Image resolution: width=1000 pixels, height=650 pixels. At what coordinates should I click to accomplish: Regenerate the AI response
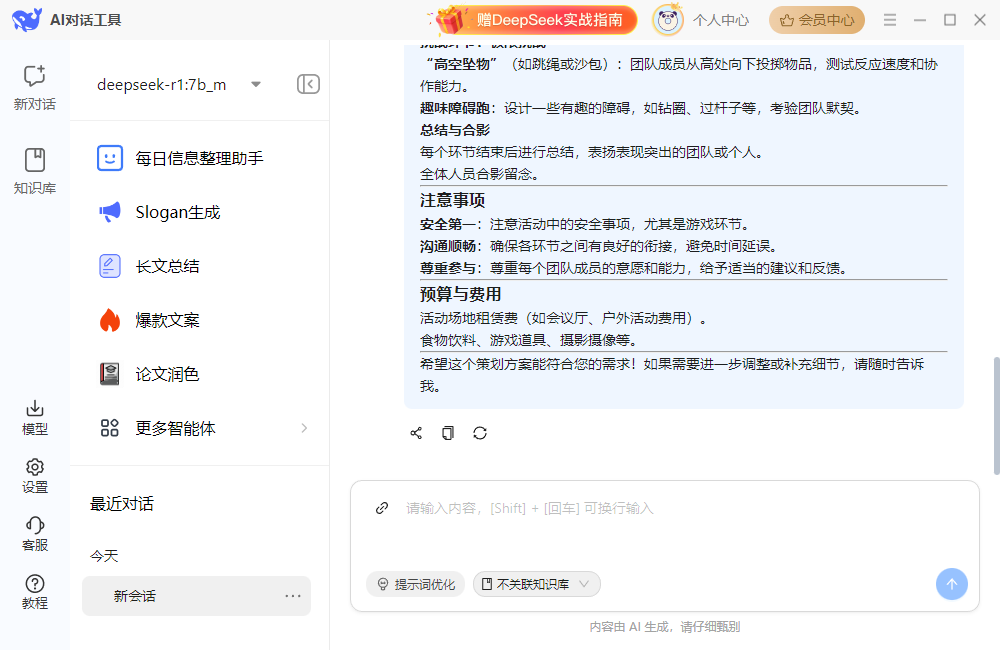pos(480,433)
